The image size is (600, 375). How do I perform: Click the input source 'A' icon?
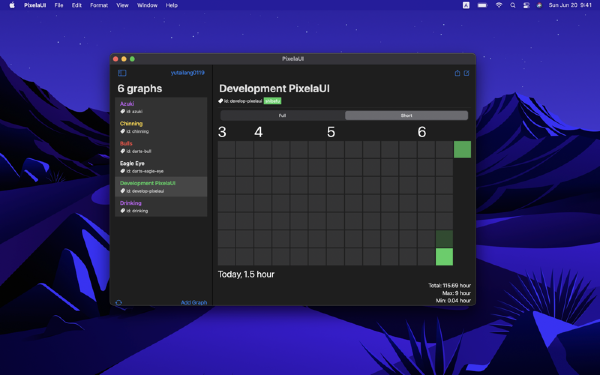point(466,5)
